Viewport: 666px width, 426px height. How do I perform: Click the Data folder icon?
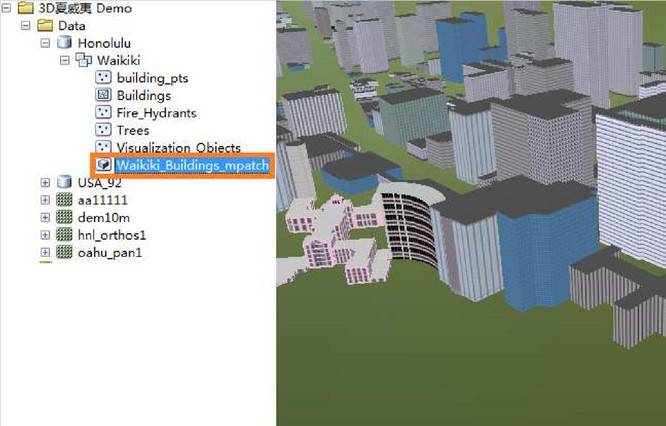click(45, 25)
